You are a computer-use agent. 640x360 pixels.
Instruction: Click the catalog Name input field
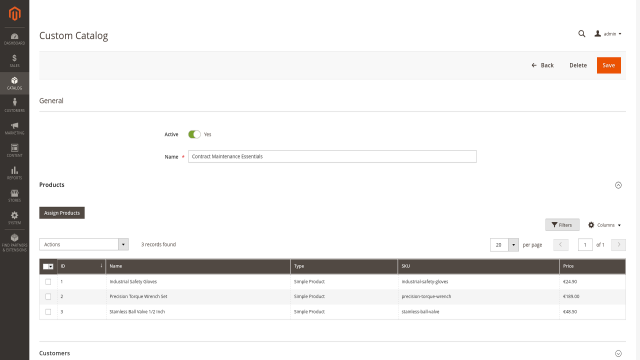point(332,156)
